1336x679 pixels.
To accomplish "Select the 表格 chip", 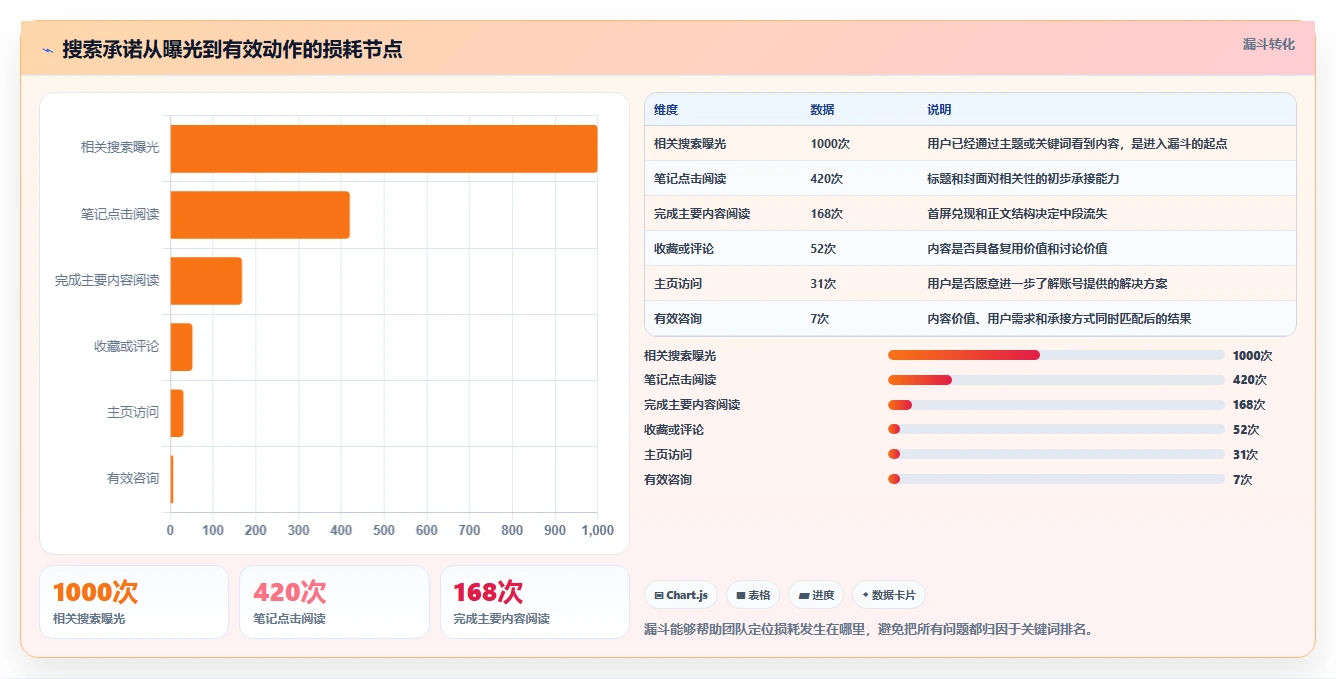I will (x=753, y=595).
